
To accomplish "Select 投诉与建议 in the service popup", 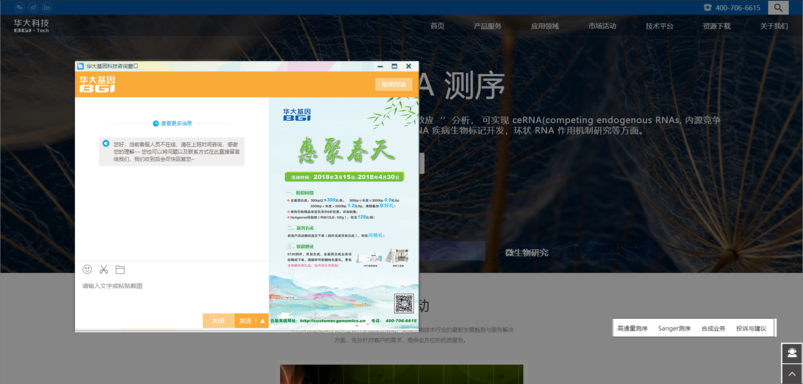I will click(751, 328).
